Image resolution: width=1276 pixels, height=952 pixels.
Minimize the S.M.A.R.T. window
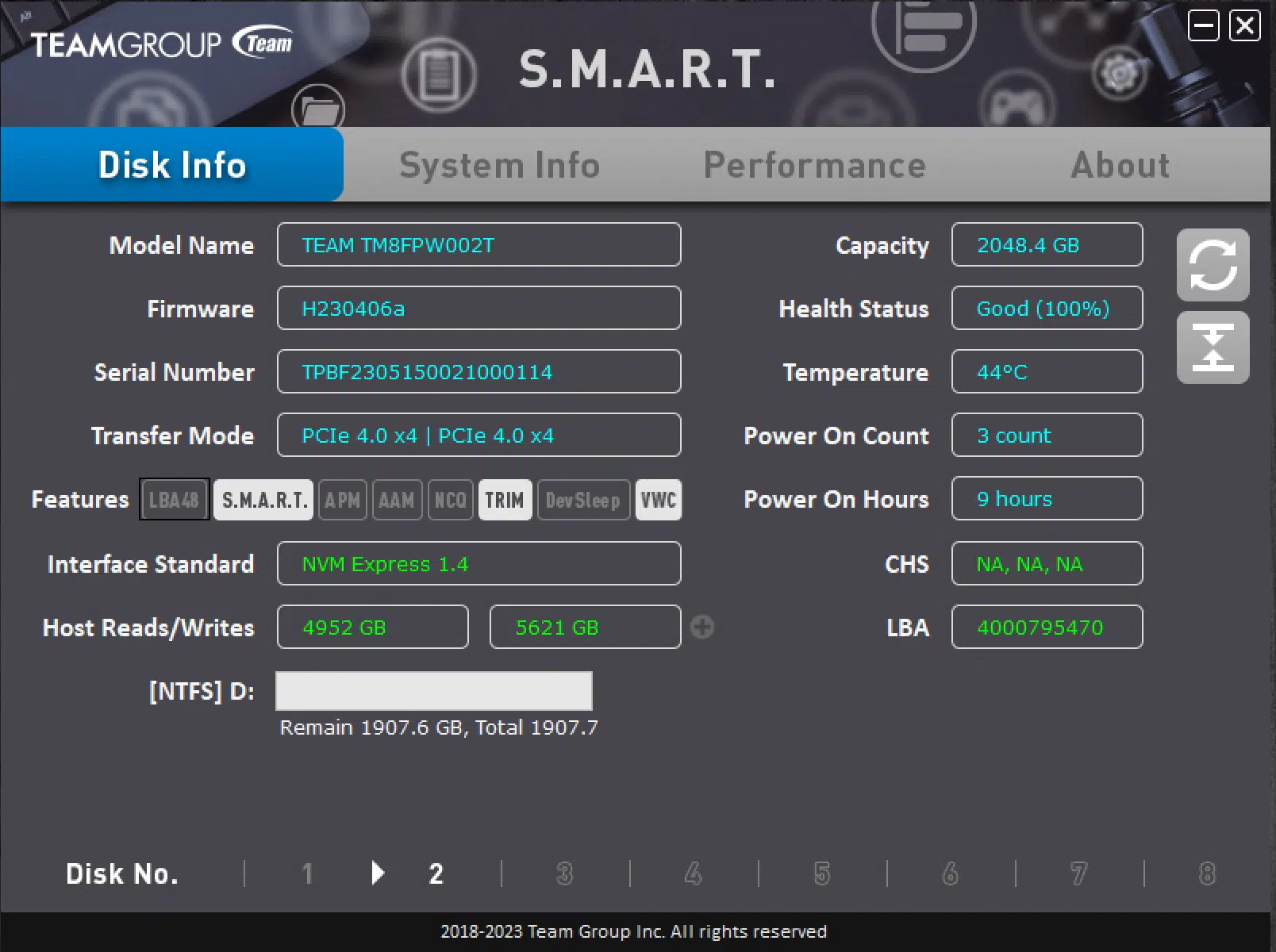[x=1203, y=26]
